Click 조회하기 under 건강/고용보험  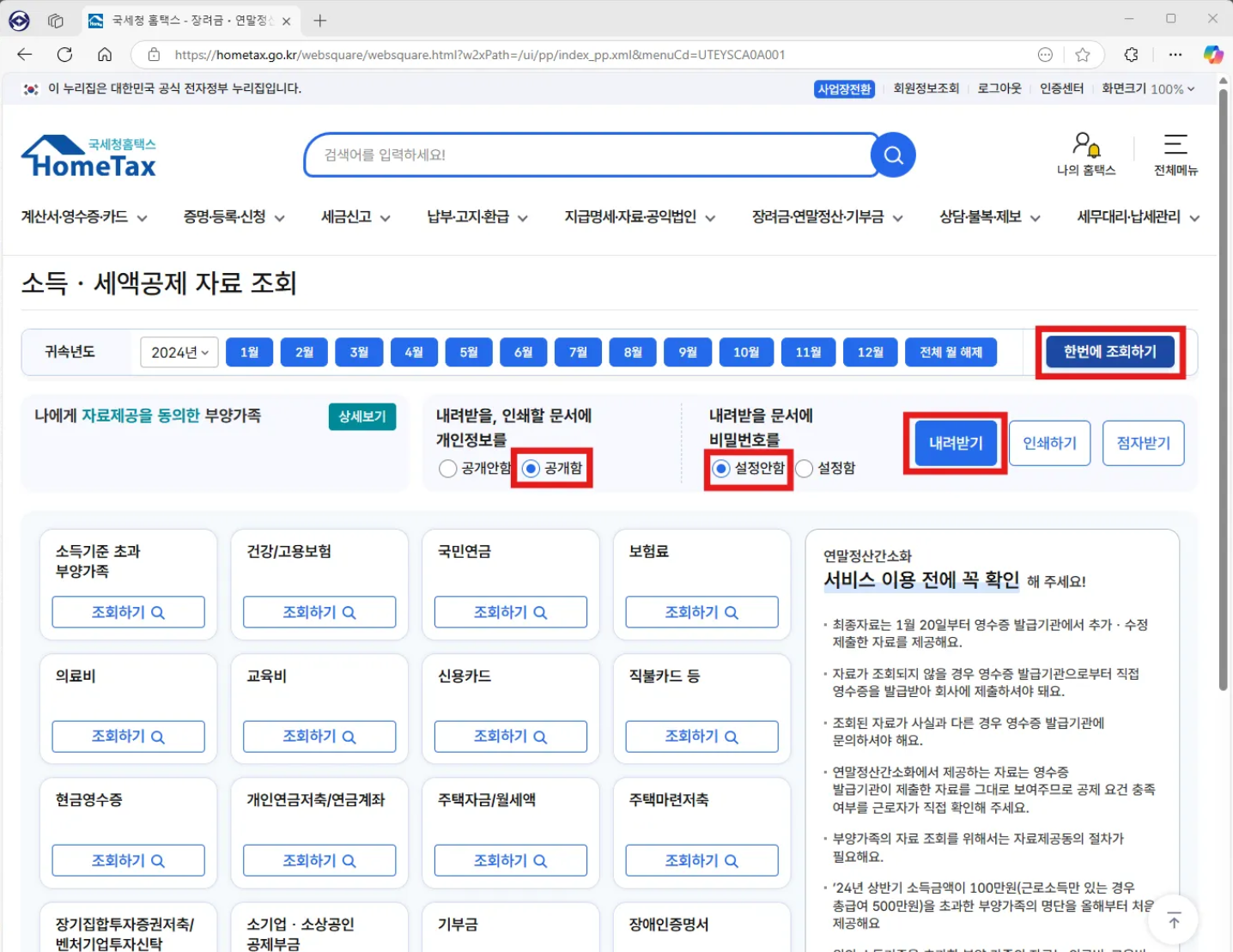tap(319, 612)
